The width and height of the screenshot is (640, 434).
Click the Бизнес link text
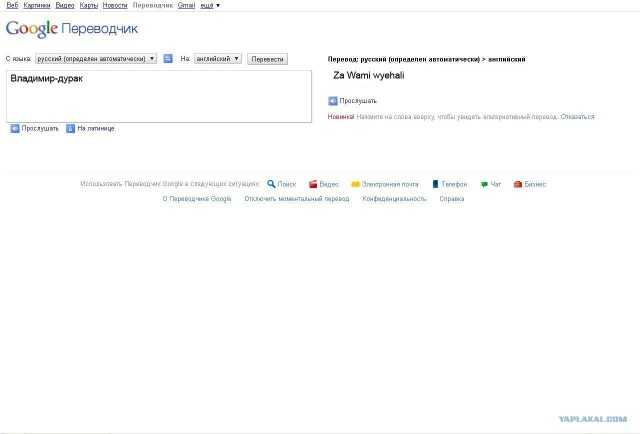click(535, 184)
